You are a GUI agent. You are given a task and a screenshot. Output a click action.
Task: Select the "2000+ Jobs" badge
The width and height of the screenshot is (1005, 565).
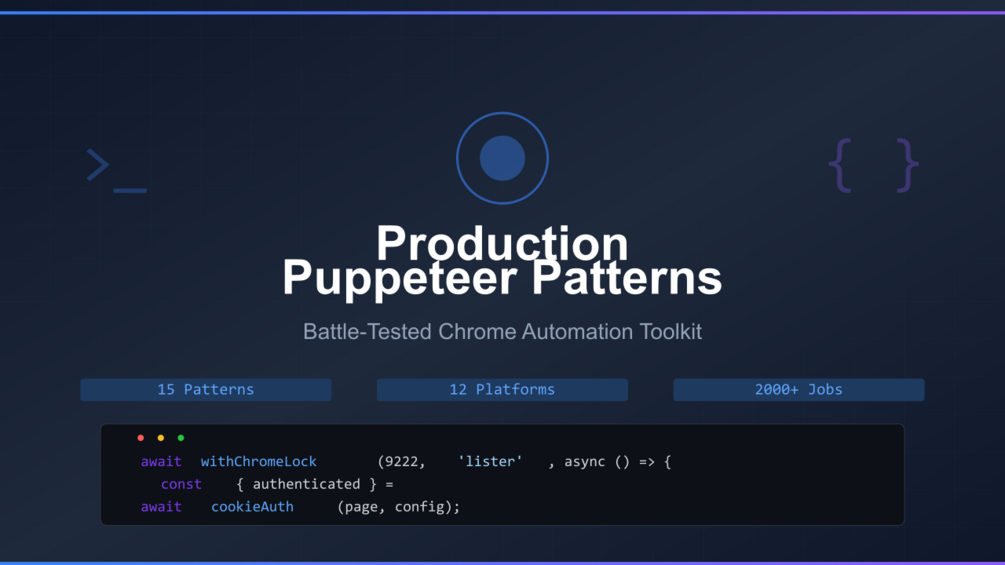tap(799, 389)
